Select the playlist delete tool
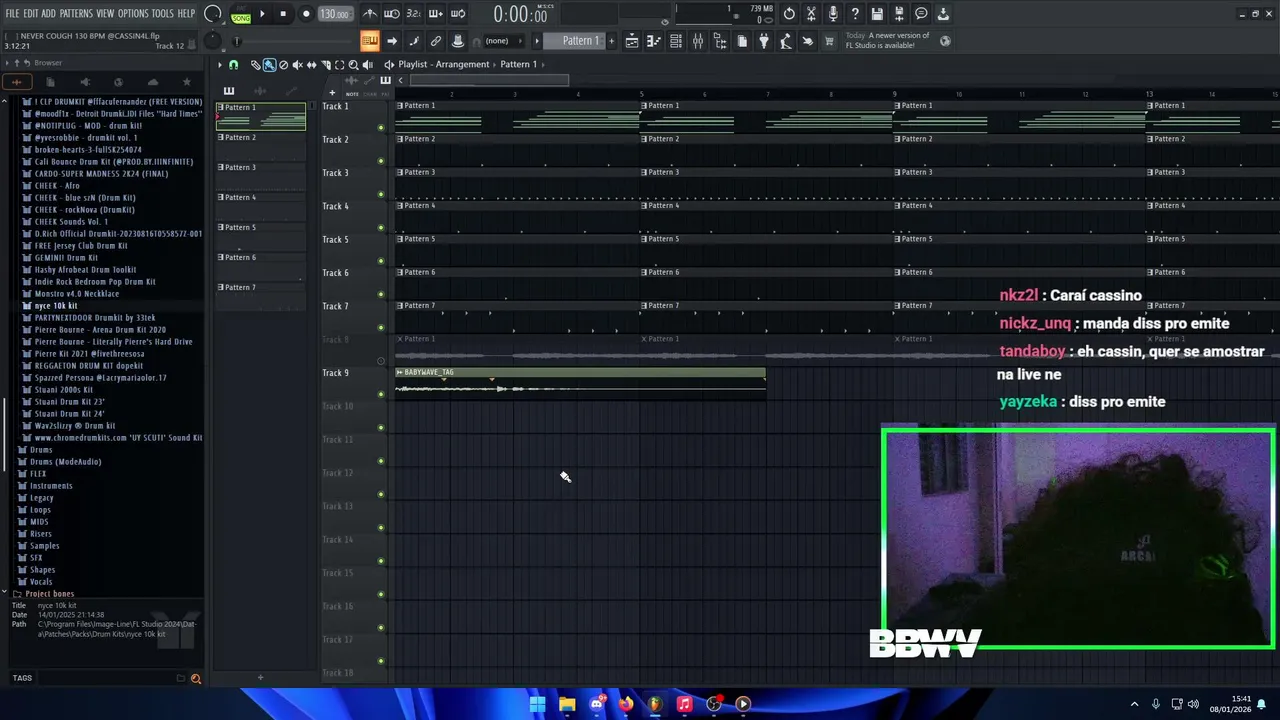Viewport: 1280px width, 720px height. pos(283,65)
